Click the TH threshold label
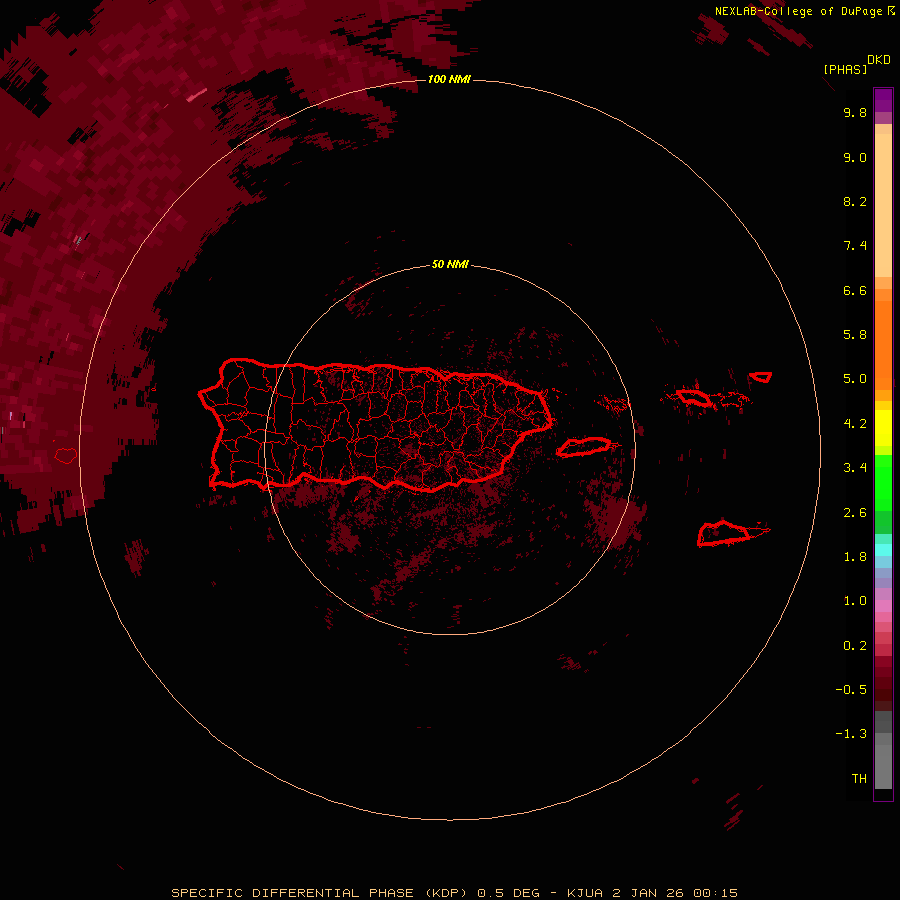The image size is (900, 900). pos(859,779)
